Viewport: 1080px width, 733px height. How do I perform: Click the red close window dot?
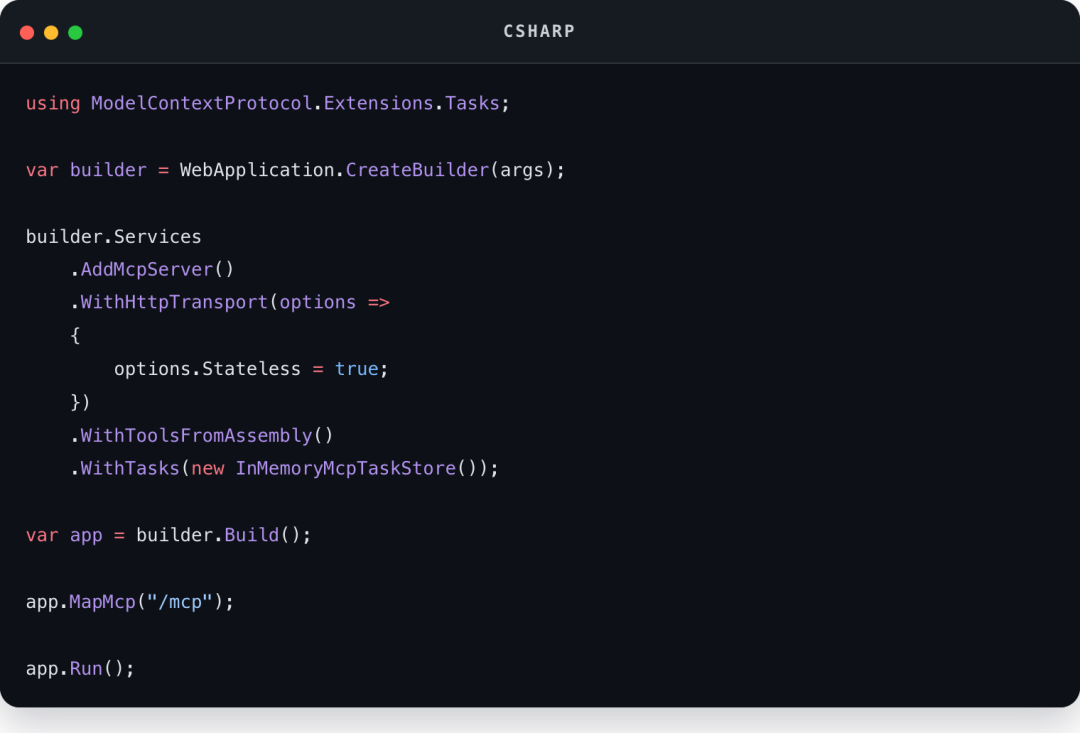pyautogui.click(x=27, y=32)
